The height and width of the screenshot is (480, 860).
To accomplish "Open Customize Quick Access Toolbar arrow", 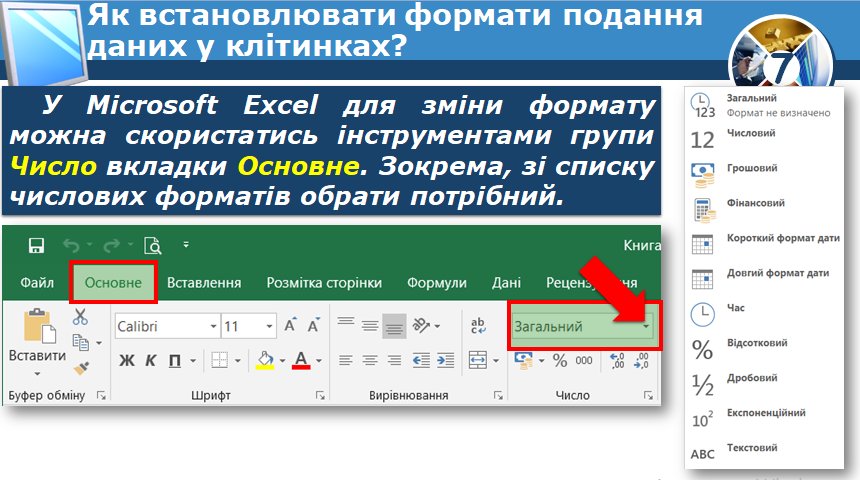I will click(186, 245).
